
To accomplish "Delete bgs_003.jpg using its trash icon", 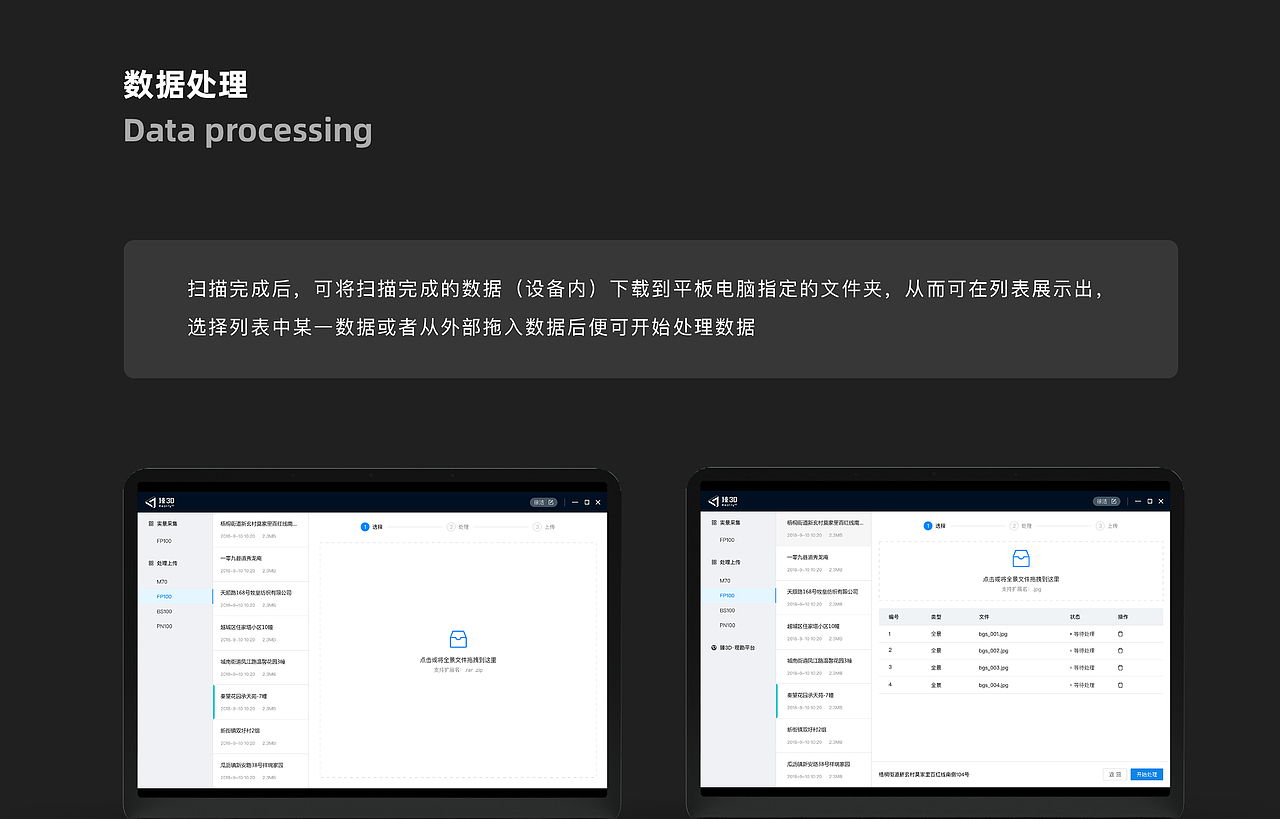I will 1120,668.
